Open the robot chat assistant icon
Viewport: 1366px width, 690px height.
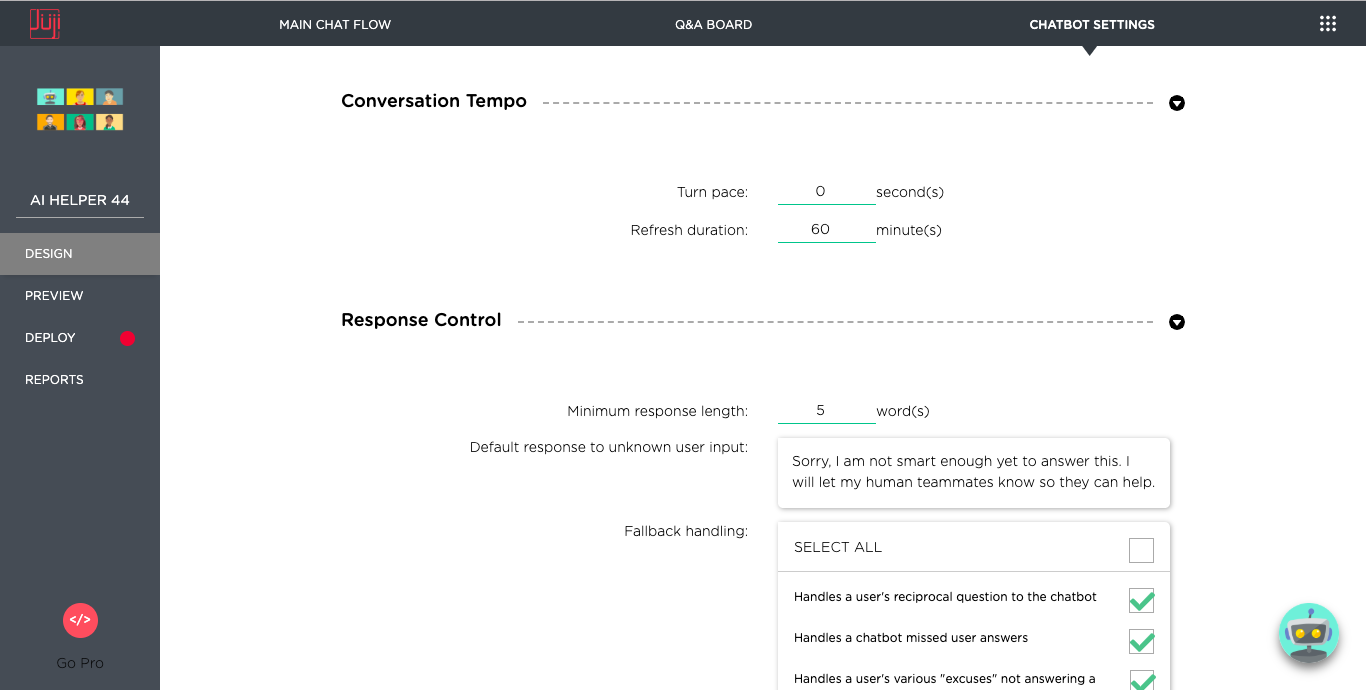pos(1308,634)
